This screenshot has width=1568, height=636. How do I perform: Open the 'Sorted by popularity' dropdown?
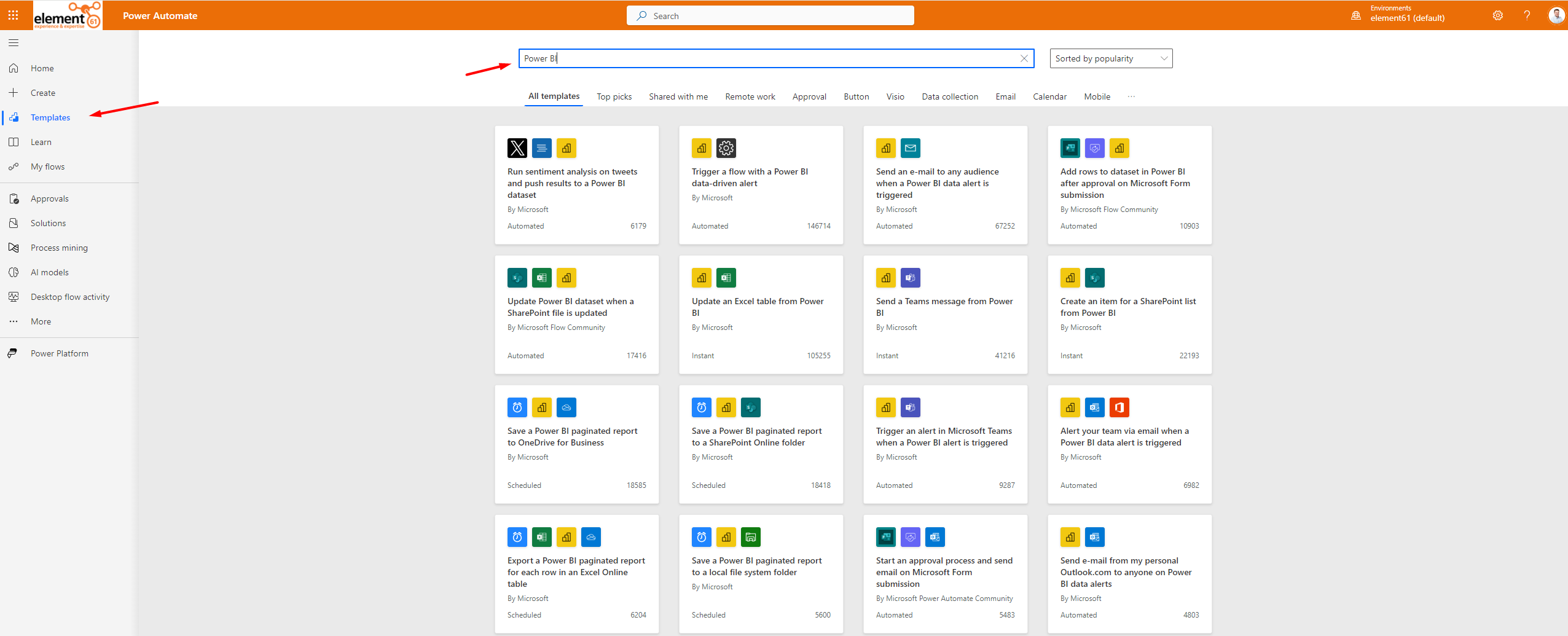tap(1110, 58)
